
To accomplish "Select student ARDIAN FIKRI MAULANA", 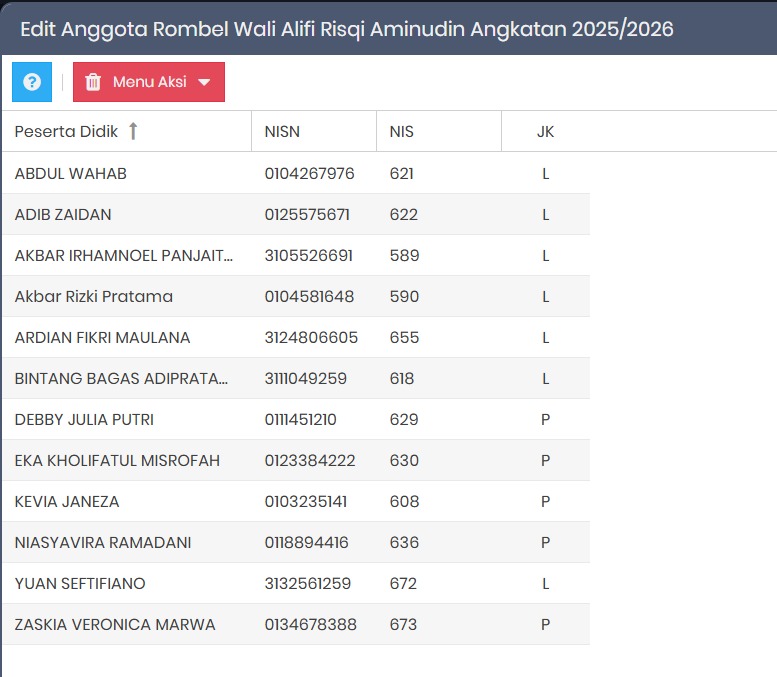I will pos(102,338).
